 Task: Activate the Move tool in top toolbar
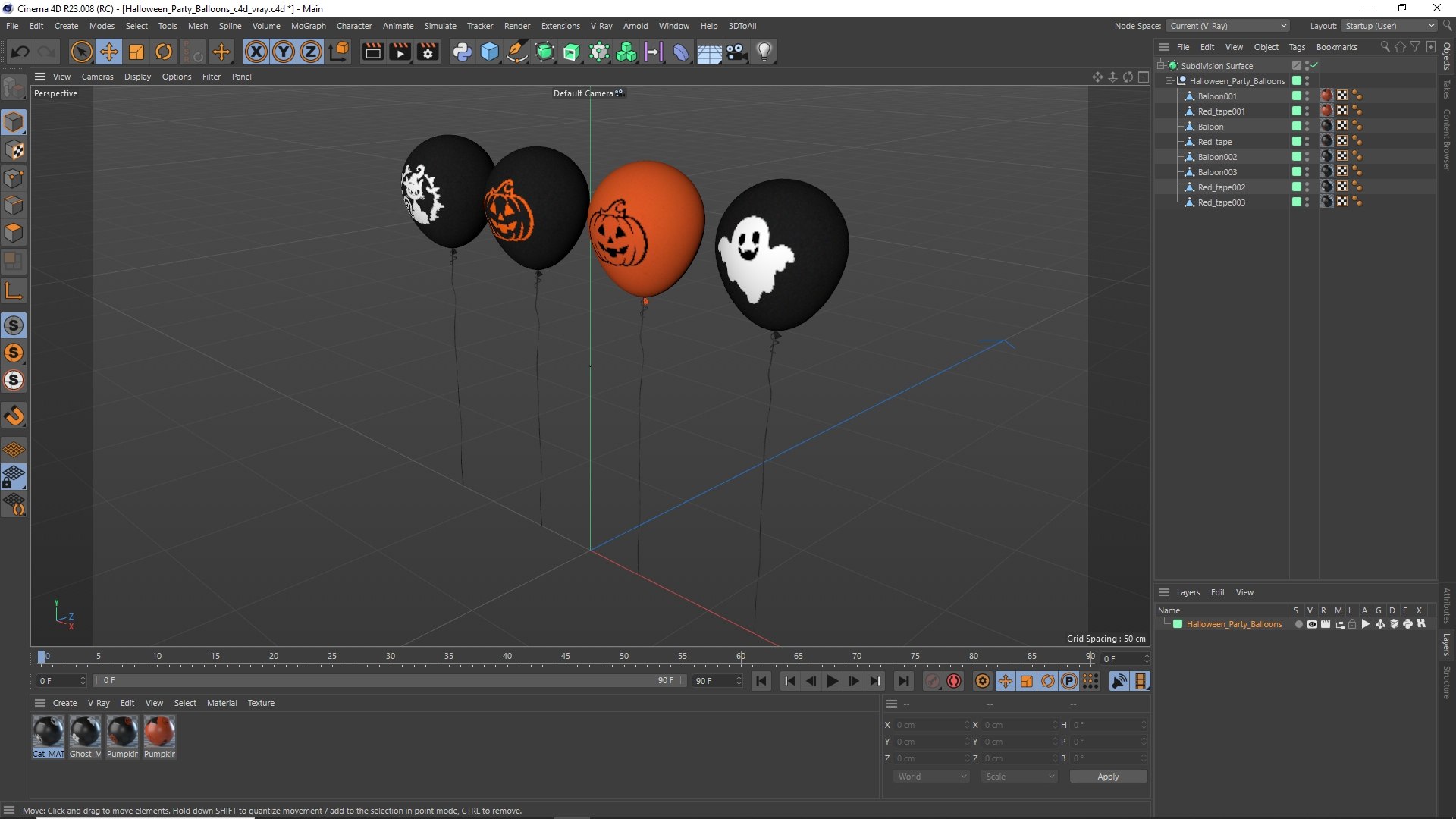(x=109, y=52)
